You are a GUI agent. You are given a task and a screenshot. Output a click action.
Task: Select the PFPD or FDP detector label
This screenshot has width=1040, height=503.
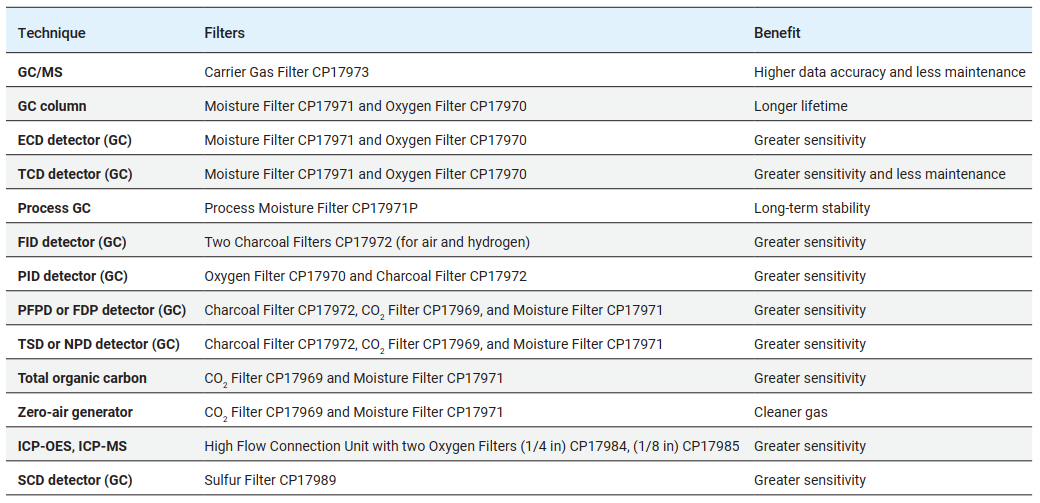(102, 310)
